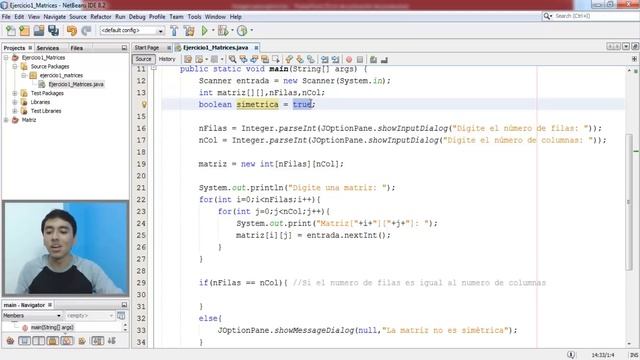640x360 pixels.
Task: Click the Save All toolbar icon
Action: coord(53,31)
